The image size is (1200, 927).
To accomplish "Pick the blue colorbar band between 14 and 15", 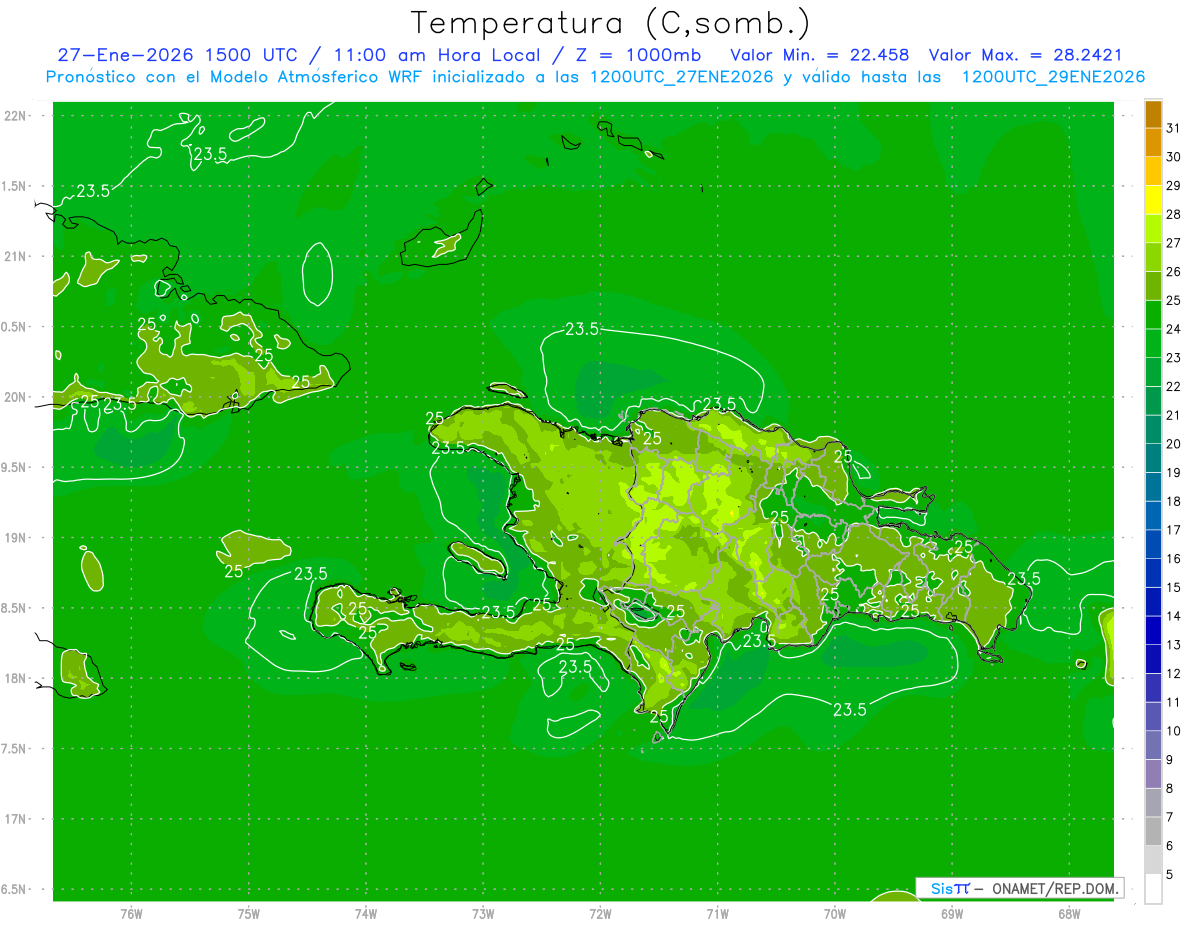I will (x=1153, y=602).
